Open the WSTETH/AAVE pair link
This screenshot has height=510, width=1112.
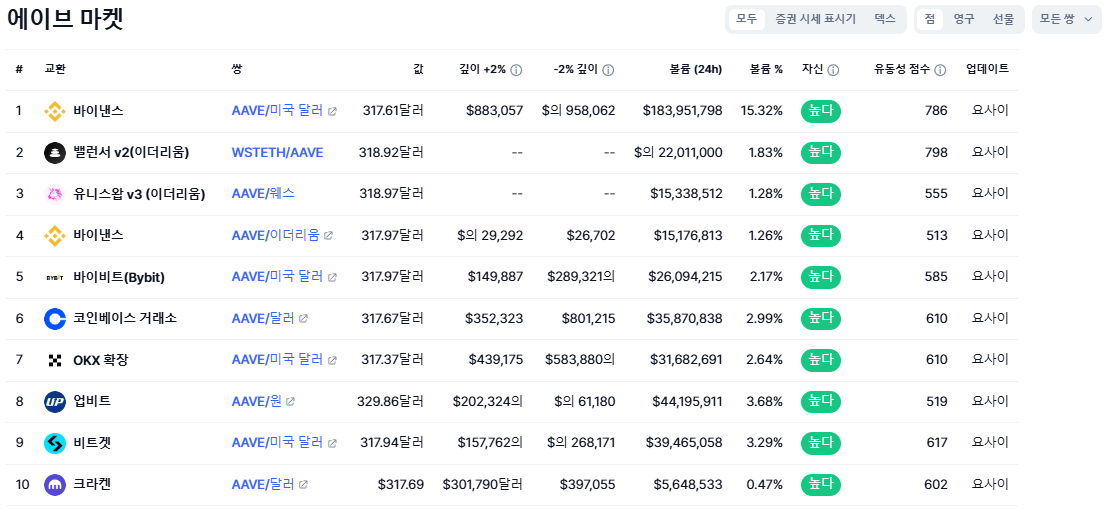[277, 153]
